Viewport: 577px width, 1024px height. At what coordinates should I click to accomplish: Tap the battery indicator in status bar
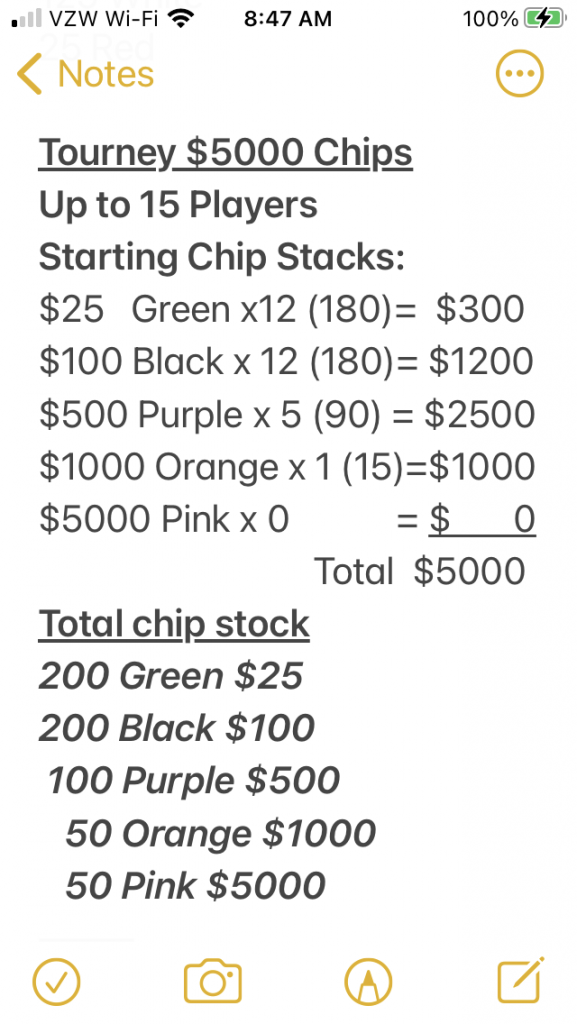[x=547, y=19]
